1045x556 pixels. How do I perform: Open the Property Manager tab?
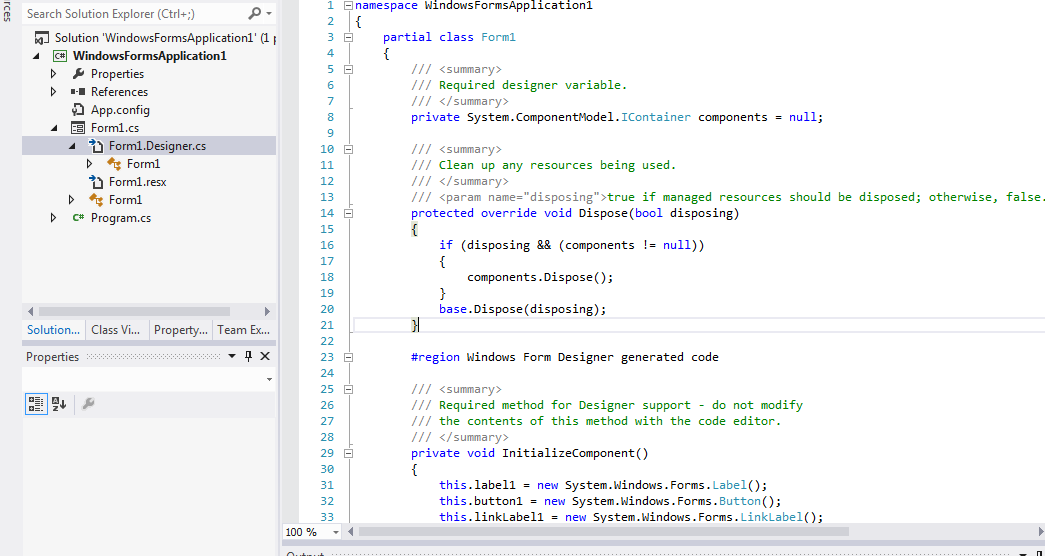[180, 330]
